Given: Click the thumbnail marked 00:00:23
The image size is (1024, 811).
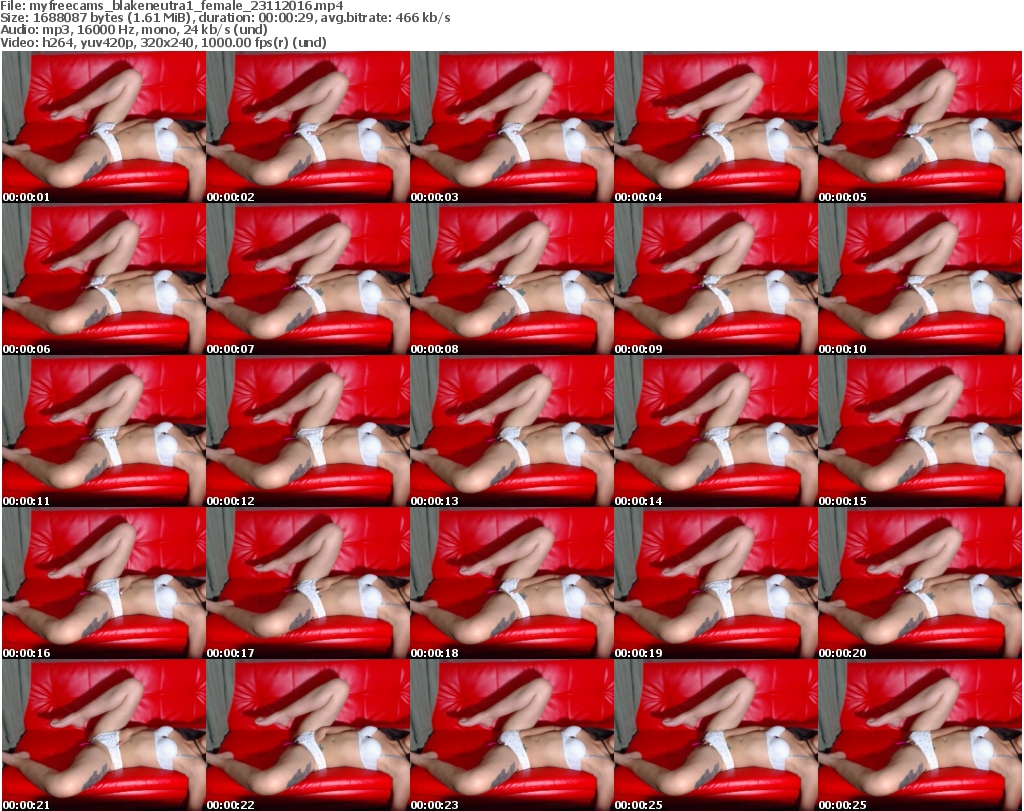Looking at the screenshot, I should pos(512,735).
